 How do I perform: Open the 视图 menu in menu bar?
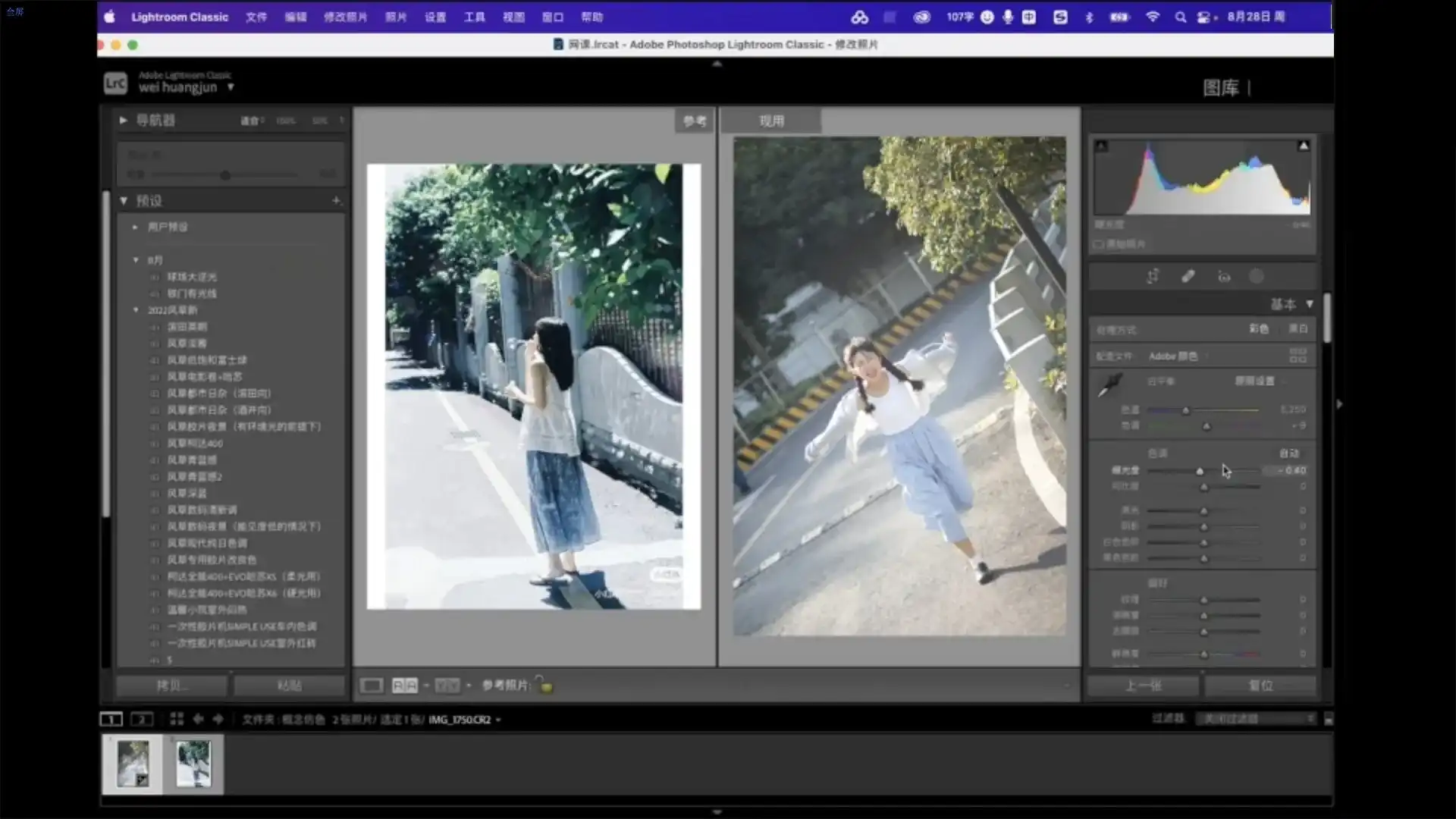[x=513, y=17]
